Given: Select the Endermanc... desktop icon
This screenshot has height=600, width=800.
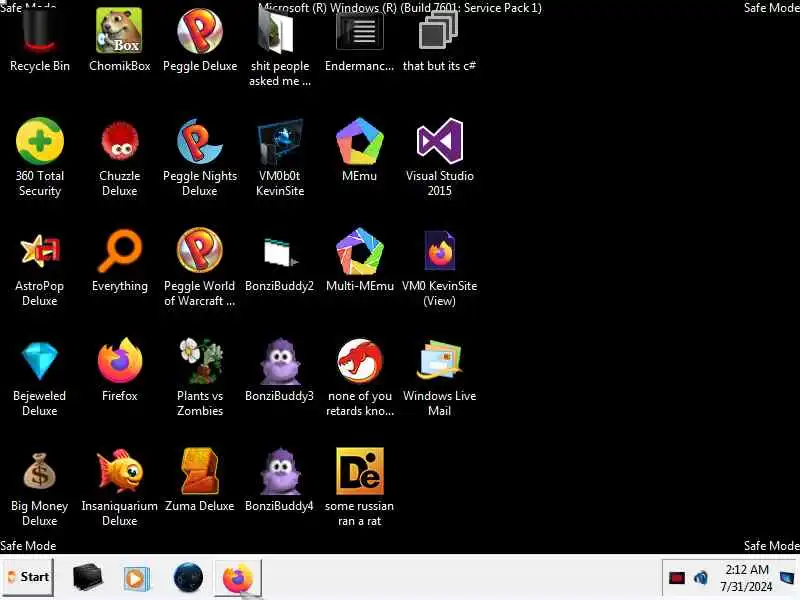Looking at the screenshot, I should [x=360, y=31].
